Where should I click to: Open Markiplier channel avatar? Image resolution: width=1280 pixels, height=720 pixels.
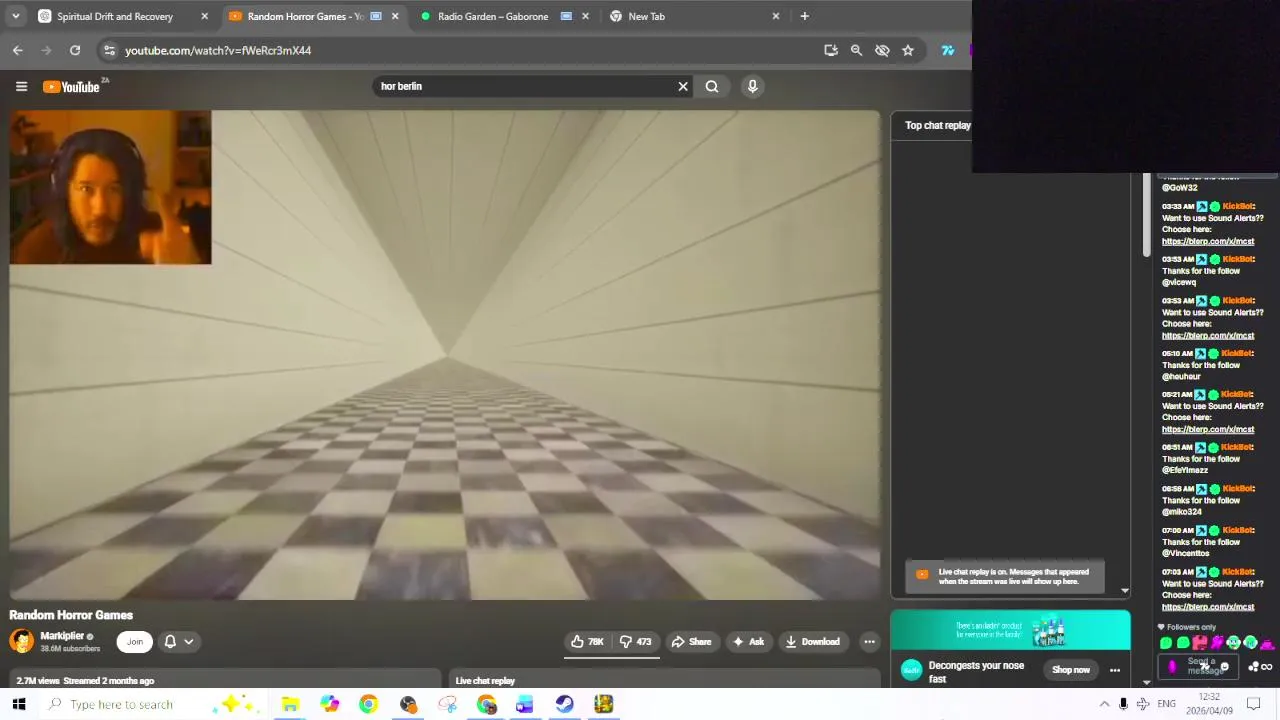(x=21, y=641)
